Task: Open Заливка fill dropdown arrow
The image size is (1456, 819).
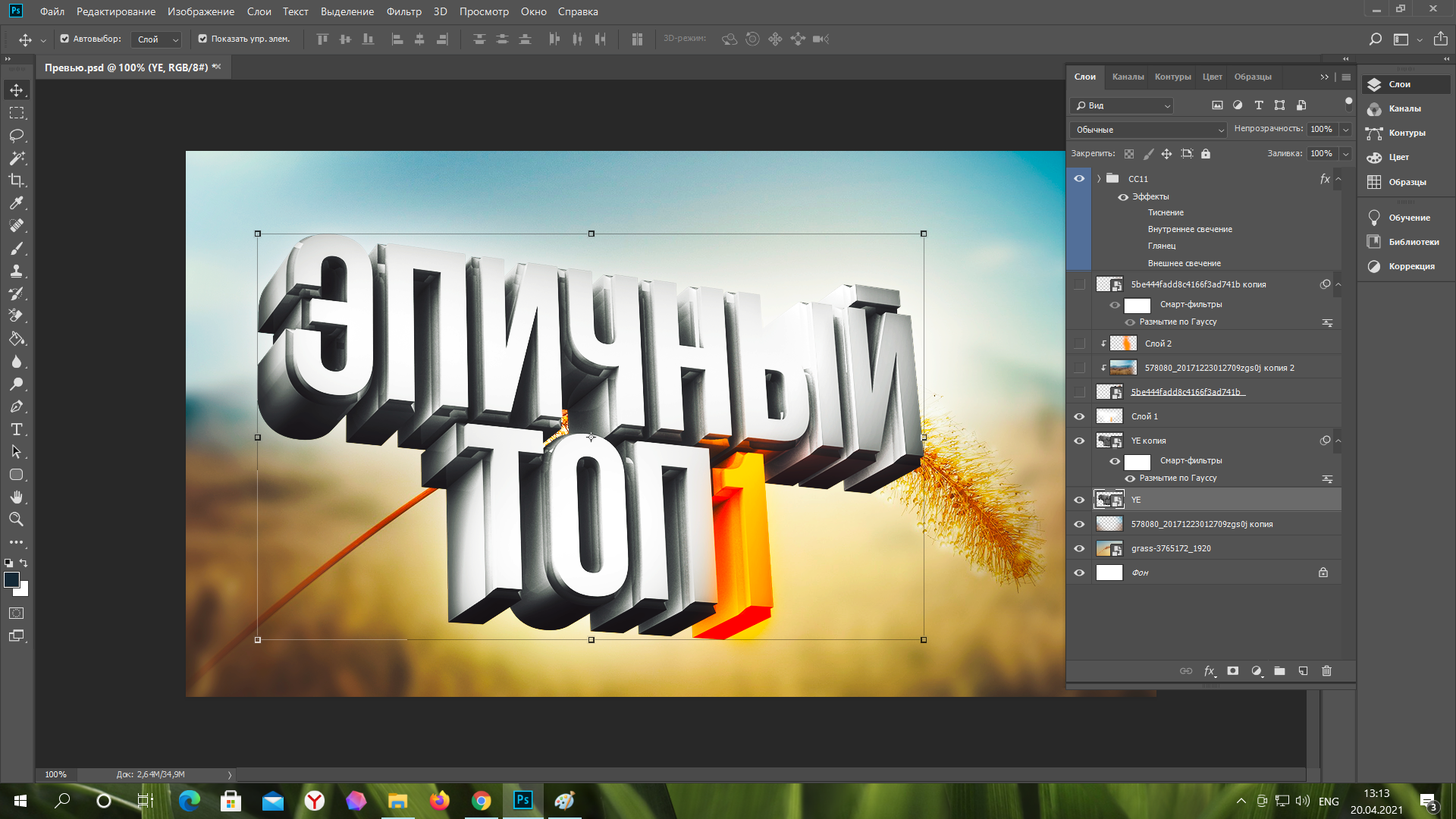Action: click(x=1346, y=154)
